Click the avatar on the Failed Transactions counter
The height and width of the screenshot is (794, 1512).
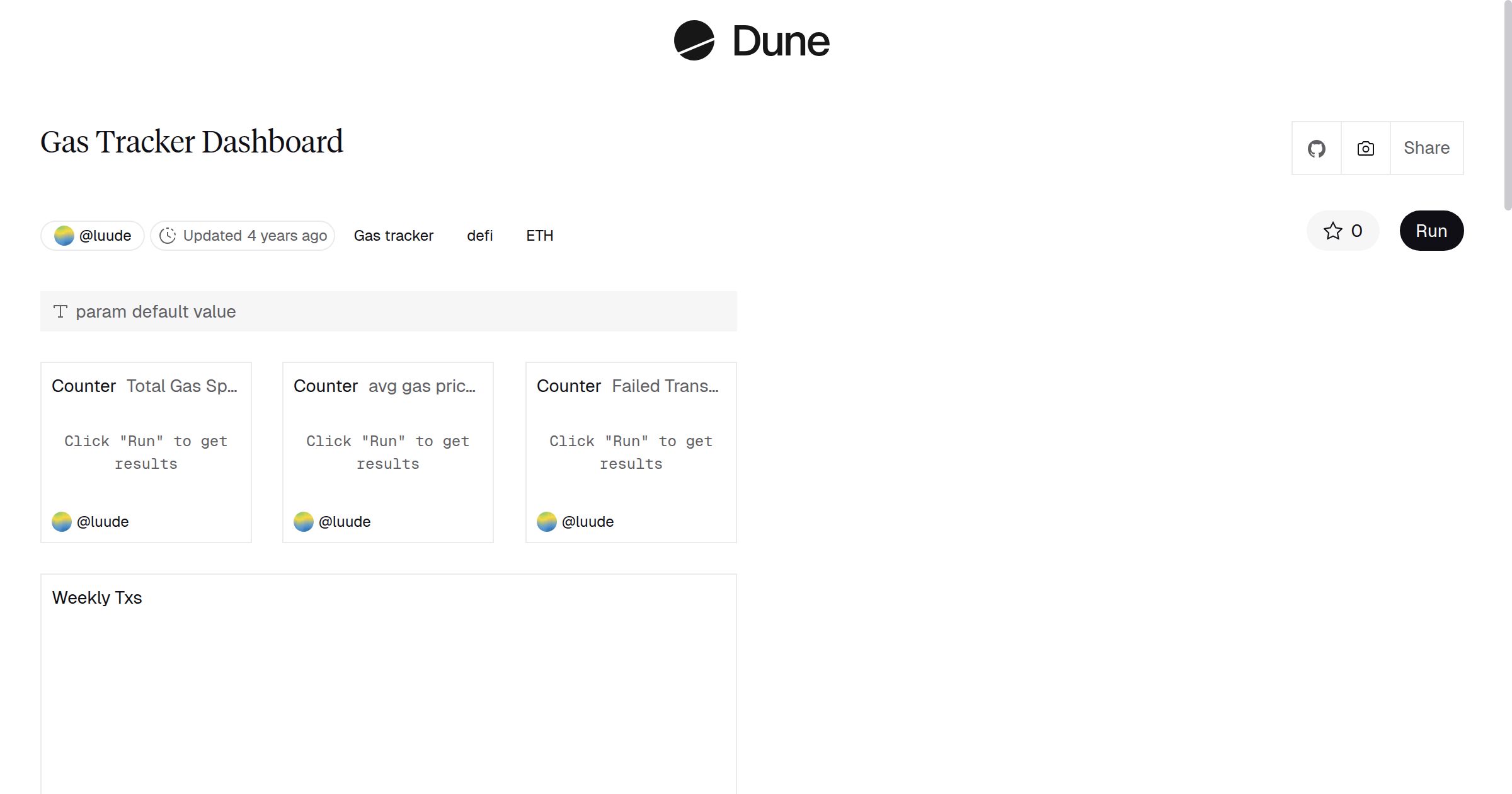pyautogui.click(x=546, y=521)
